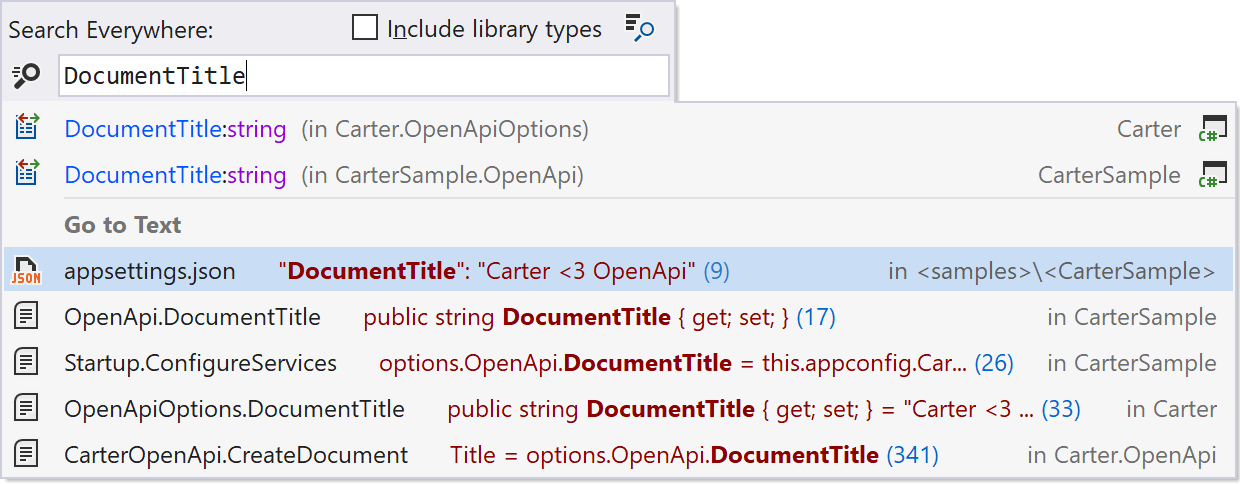Screen dimensions: 1240x484
Task: Click property icon of CarterSample.OpenApi result
Action: click(x=27, y=175)
